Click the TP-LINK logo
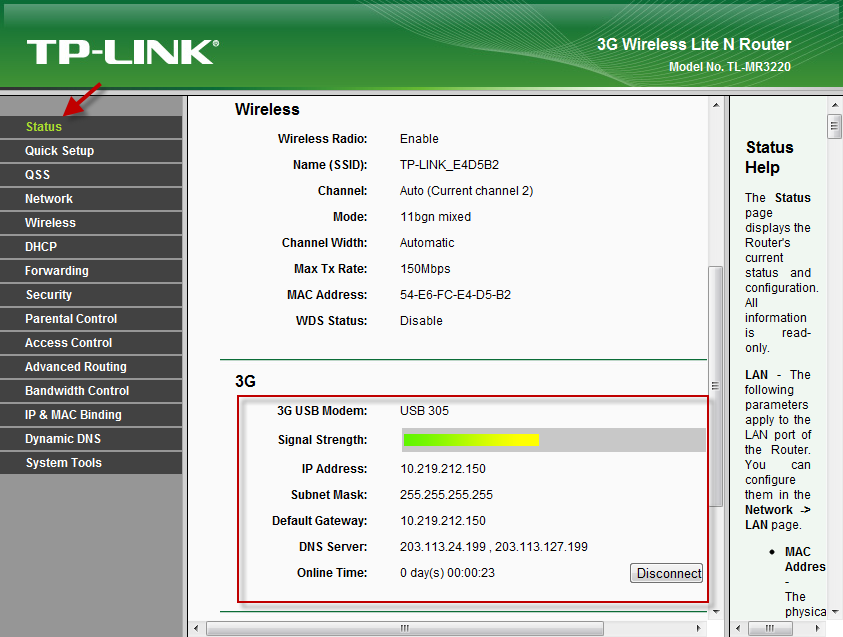Viewport: 843px width, 637px height. tap(123, 52)
